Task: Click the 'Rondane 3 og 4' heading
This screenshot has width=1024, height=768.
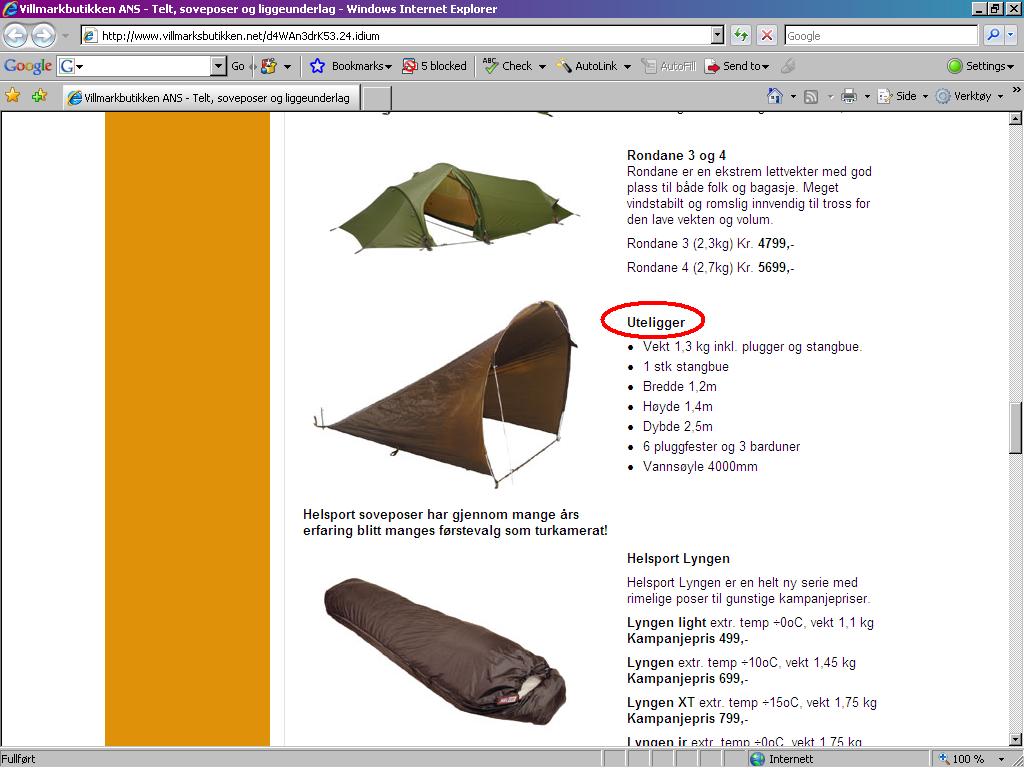Action: pyautogui.click(x=676, y=155)
